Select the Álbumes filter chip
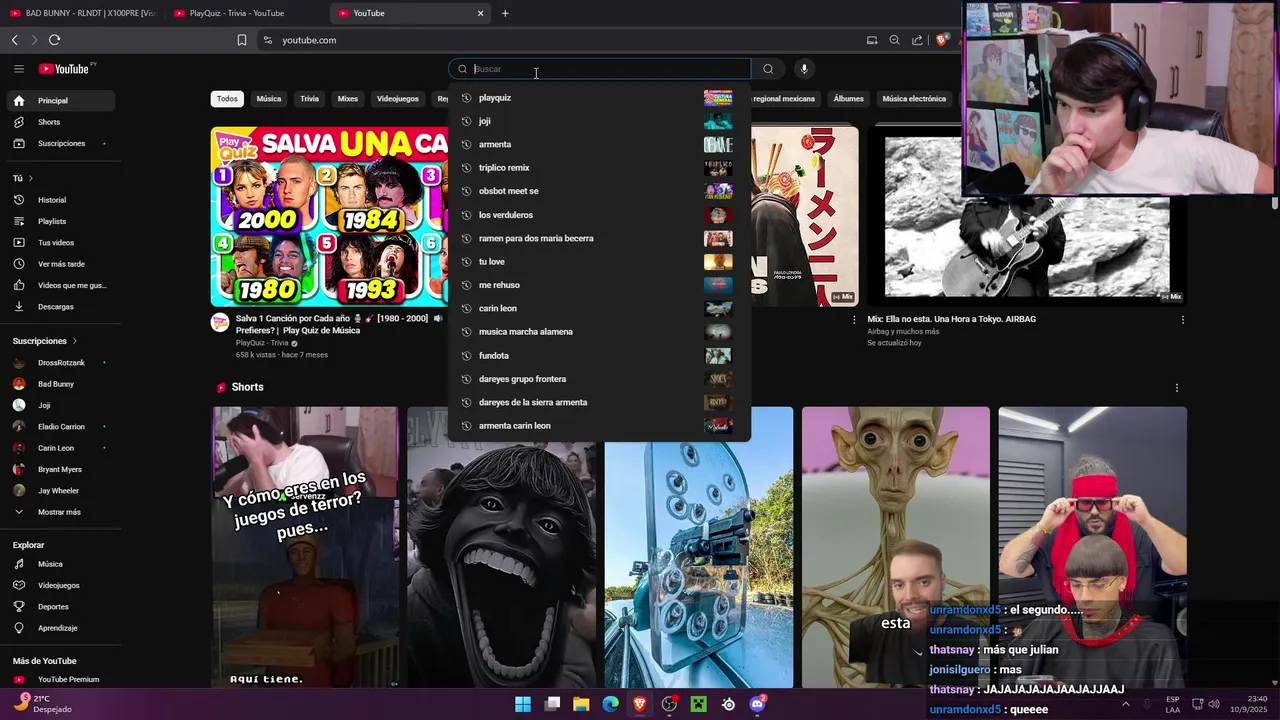The height and width of the screenshot is (720, 1280). coord(848,99)
